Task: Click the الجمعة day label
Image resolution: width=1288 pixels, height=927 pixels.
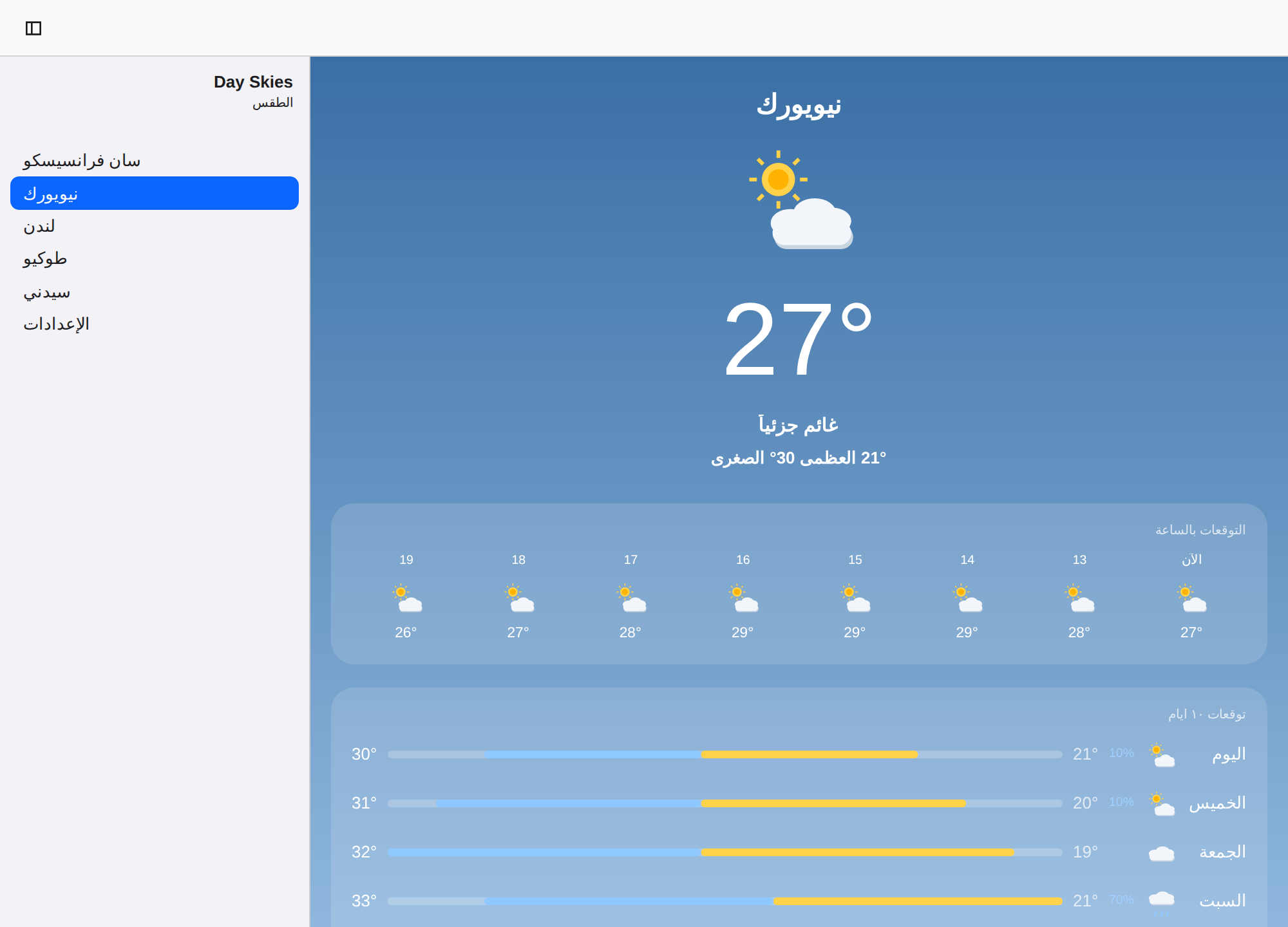Action: point(1222,852)
